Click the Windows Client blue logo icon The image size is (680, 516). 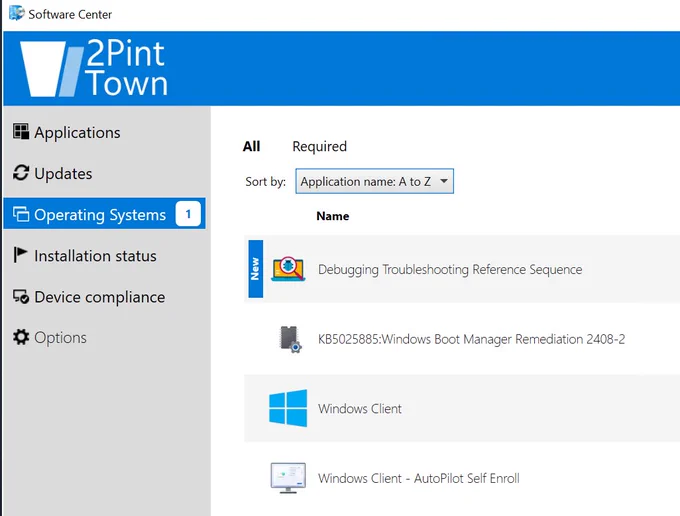(x=288, y=408)
